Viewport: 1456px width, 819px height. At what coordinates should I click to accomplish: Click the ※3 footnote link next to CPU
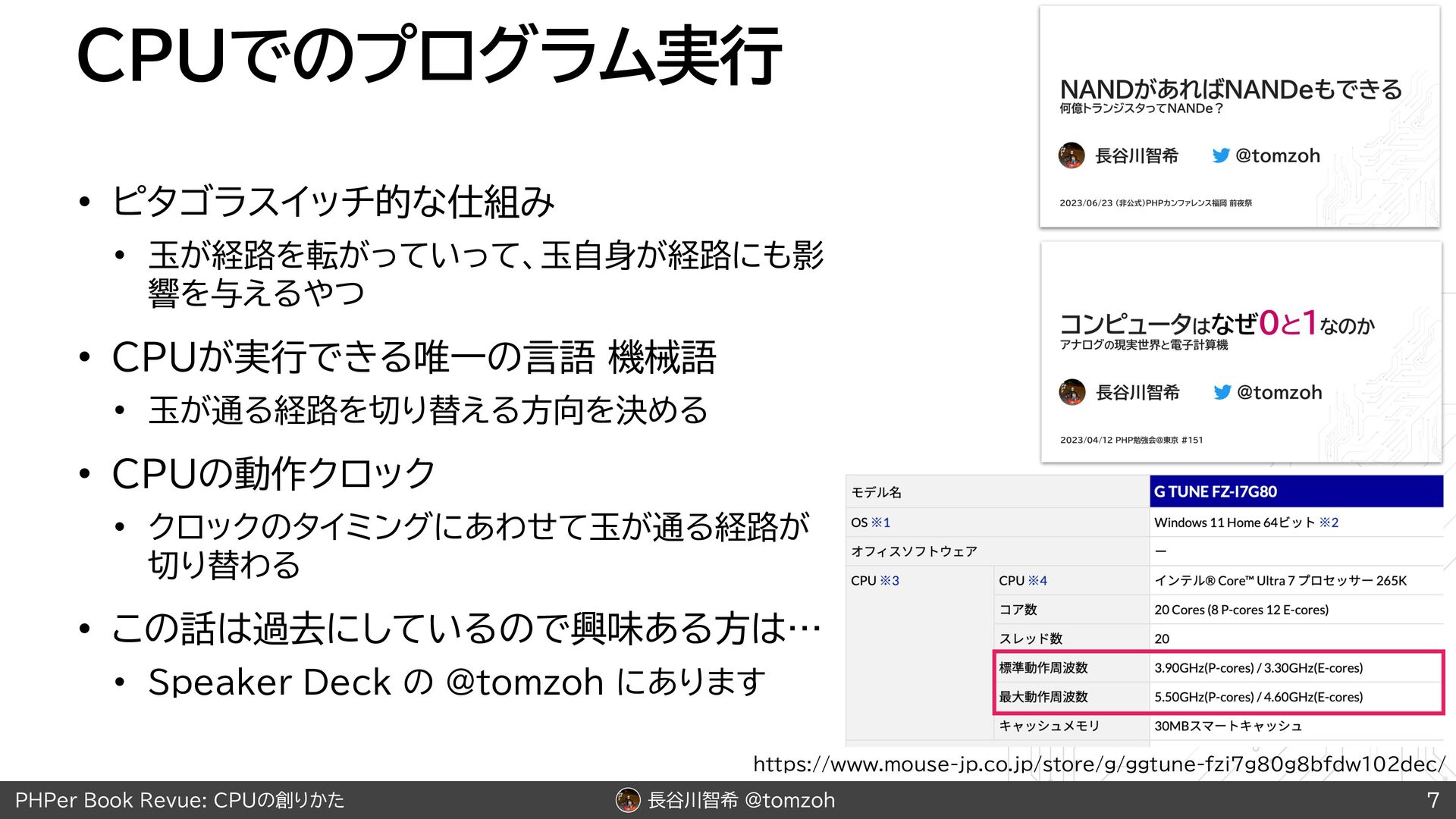890,581
